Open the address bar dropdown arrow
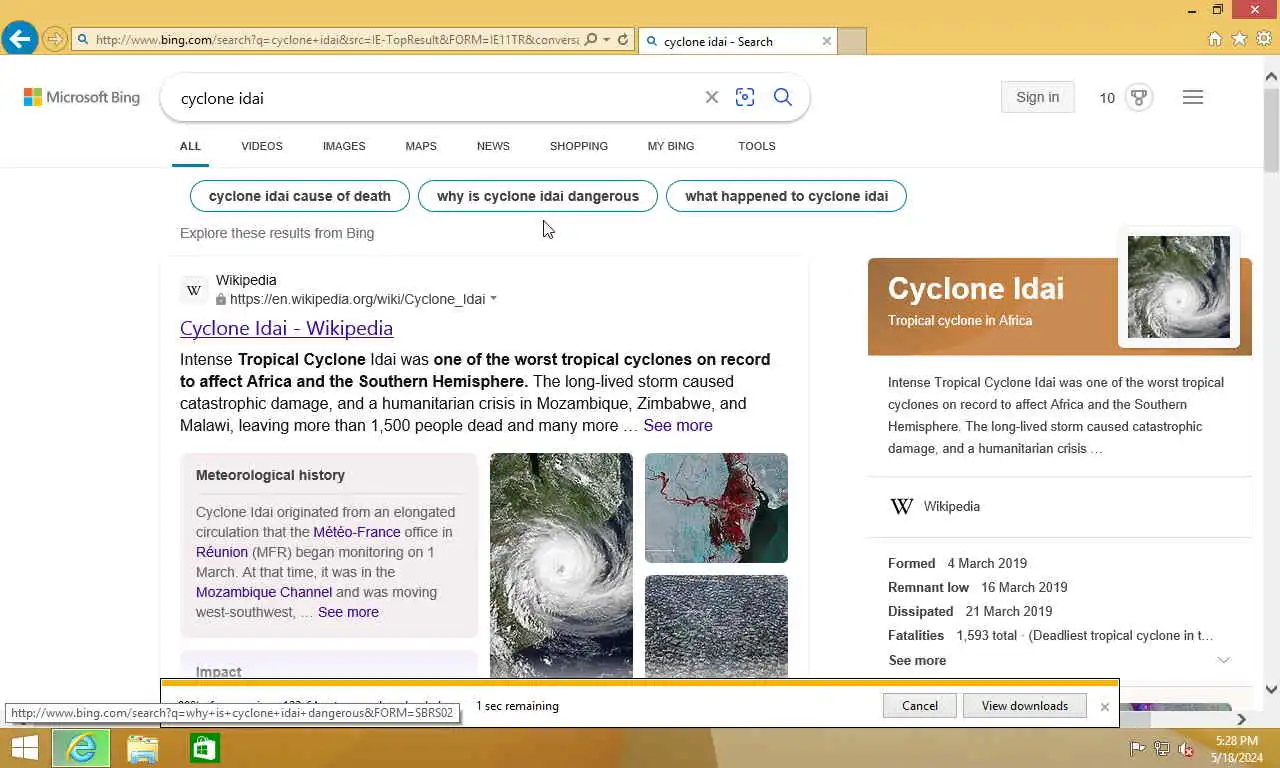The height and width of the screenshot is (768, 1280). coord(606,40)
